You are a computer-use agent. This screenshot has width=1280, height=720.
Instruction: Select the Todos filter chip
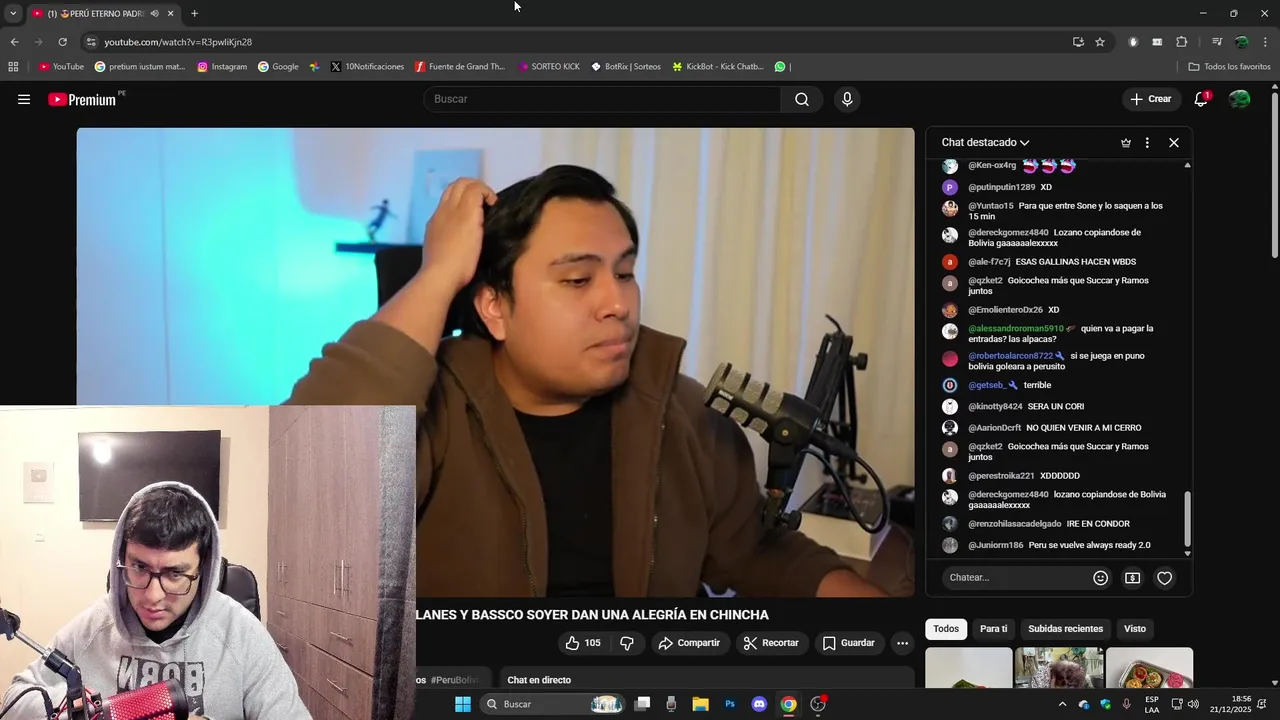[946, 629]
